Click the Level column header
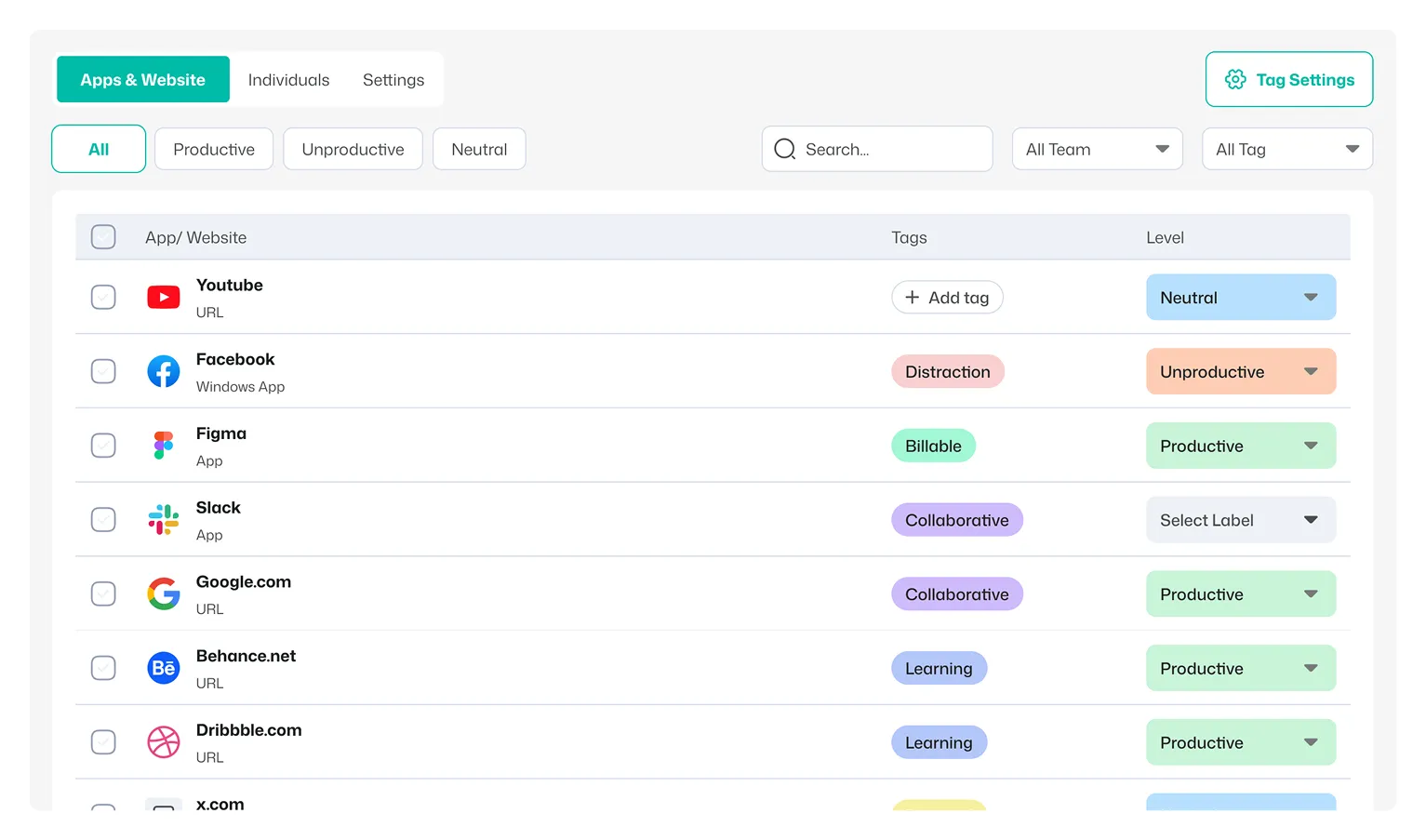Screen dimensions: 1426x840 point(1165,237)
